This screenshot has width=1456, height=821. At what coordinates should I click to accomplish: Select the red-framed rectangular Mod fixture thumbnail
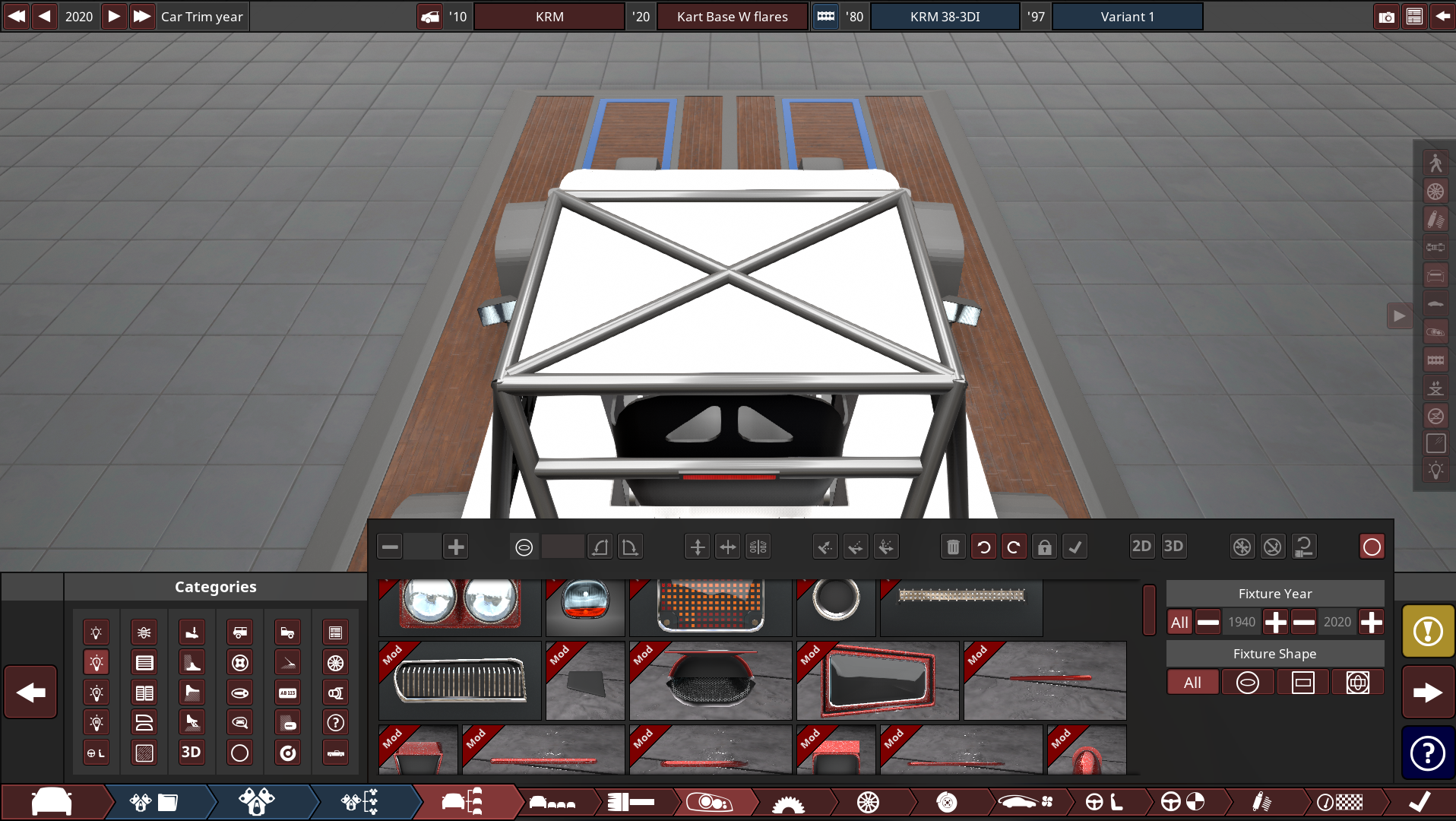coord(878,680)
